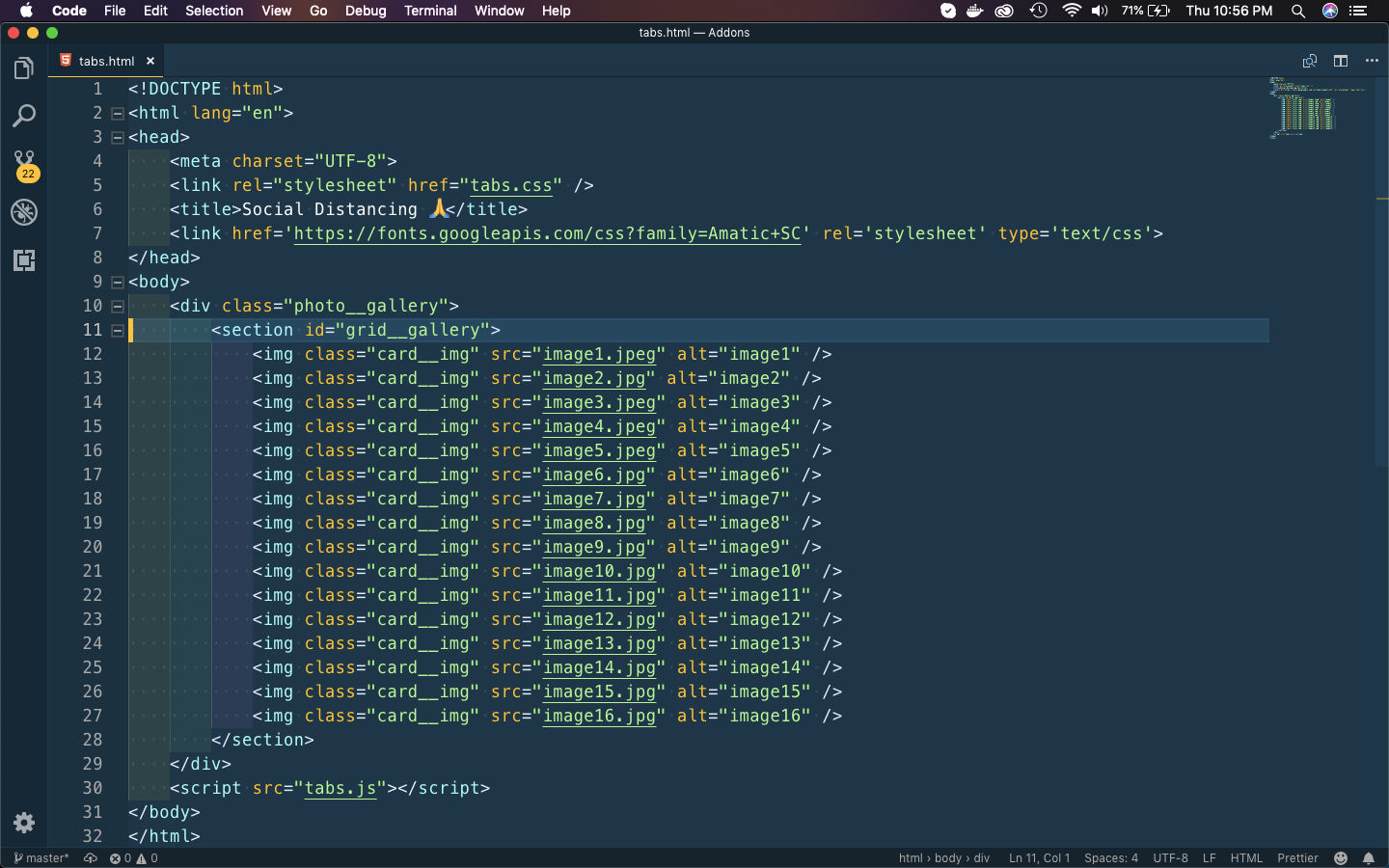
Task: Open the Debug menu
Action: coord(366,11)
